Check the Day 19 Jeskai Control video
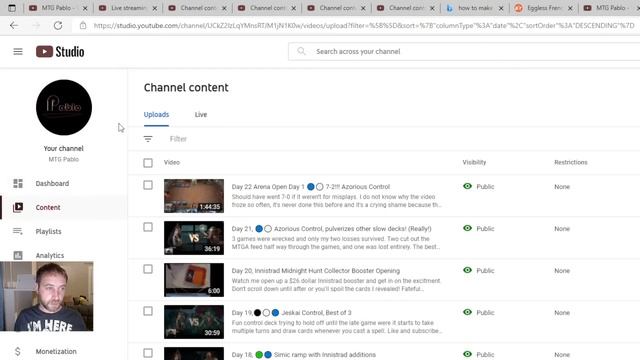The image size is (640, 360). point(148,311)
